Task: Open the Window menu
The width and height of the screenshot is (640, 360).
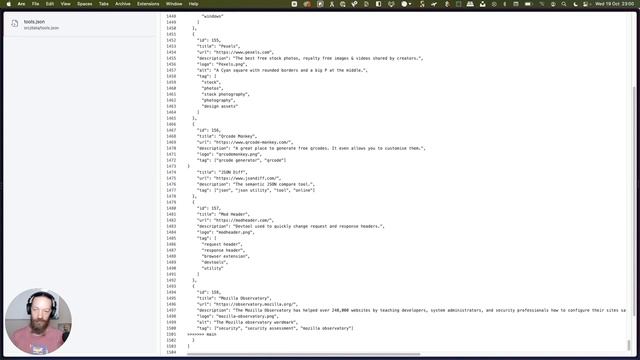Action: [x=174, y=4]
